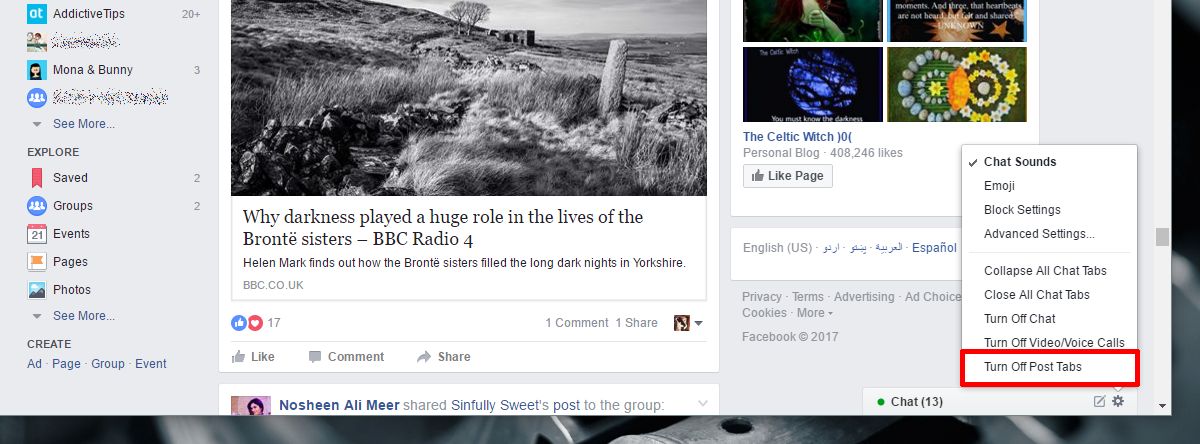Open Saved bookmark icon in Explore
The image size is (1200, 444).
[36, 178]
